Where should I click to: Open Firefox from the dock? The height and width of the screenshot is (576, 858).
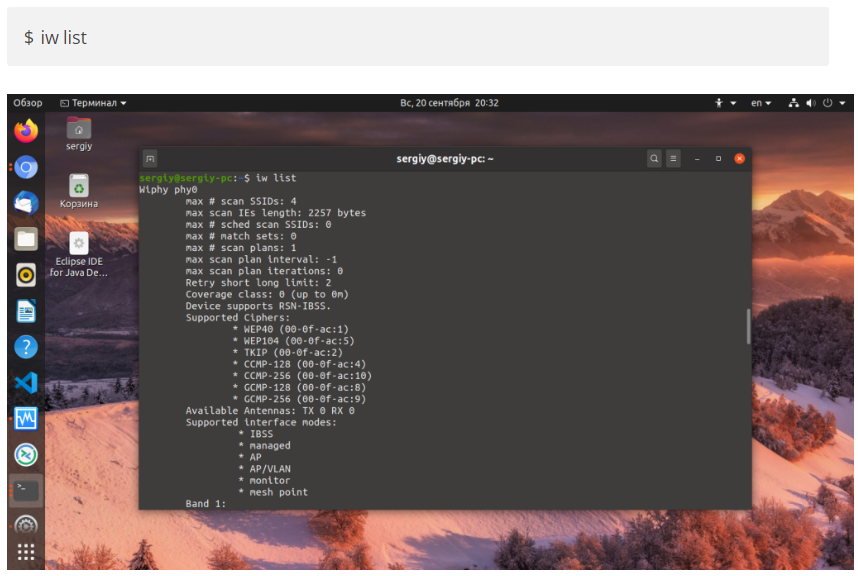26,131
